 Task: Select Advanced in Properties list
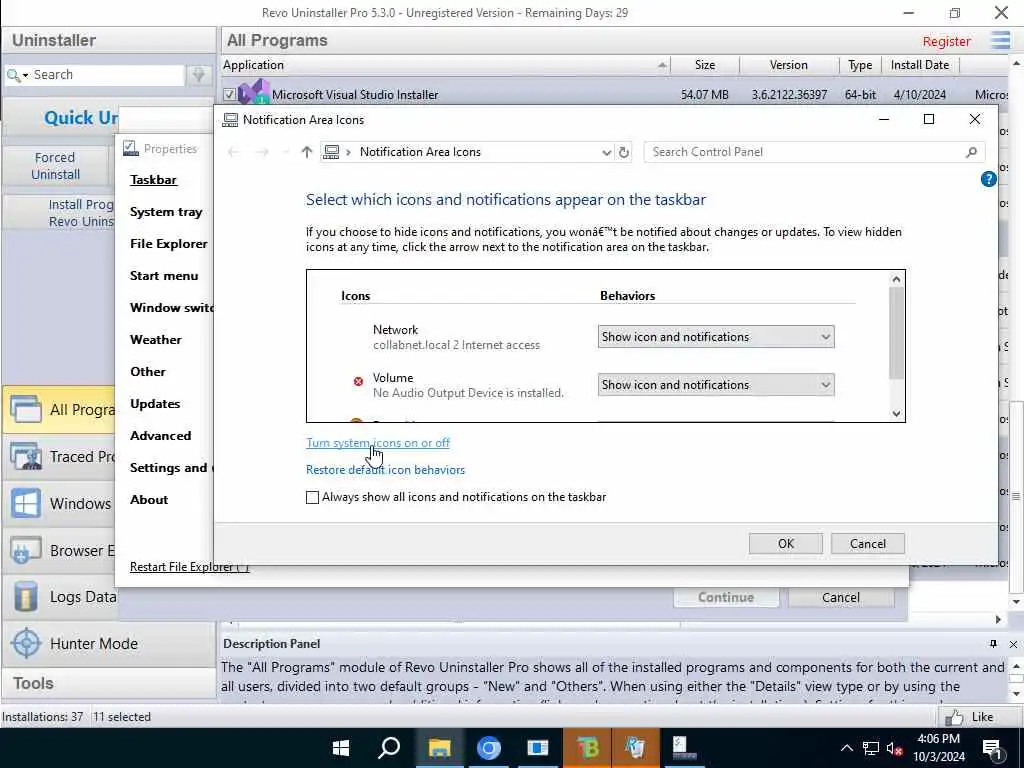click(x=160, y=436)
